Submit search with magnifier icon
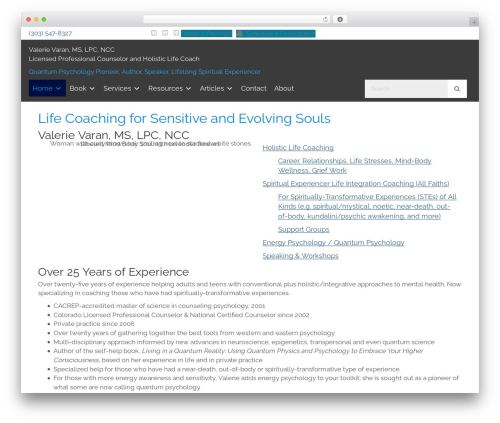The image size is (500, 423). 457,89
